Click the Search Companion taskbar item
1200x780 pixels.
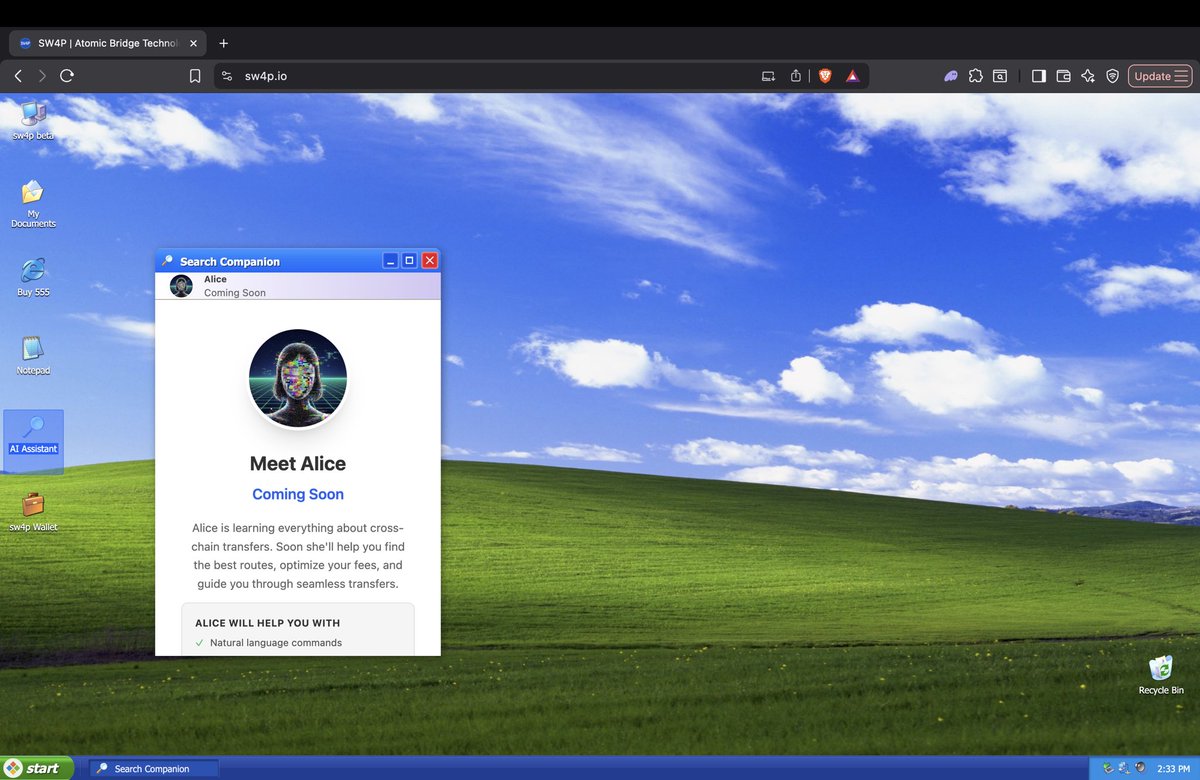click(153, 769)
